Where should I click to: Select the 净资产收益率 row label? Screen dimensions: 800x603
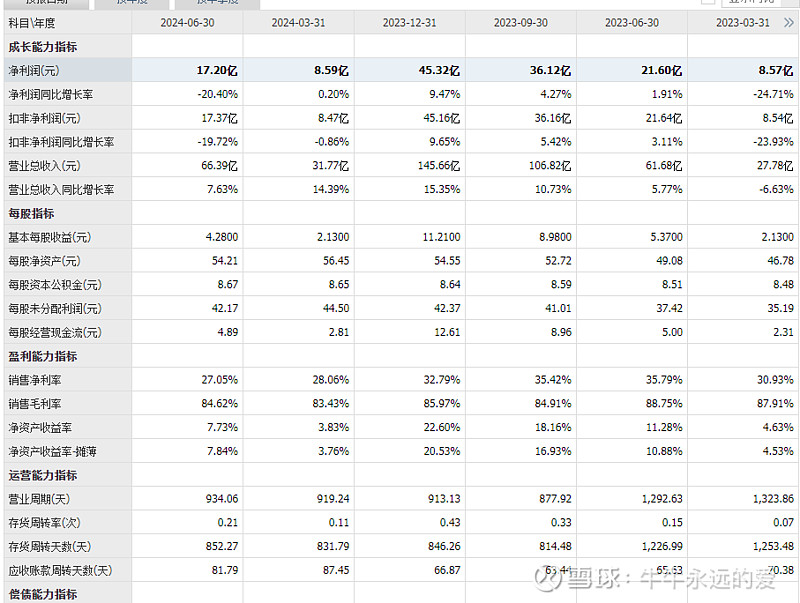(x=40, y=428)
